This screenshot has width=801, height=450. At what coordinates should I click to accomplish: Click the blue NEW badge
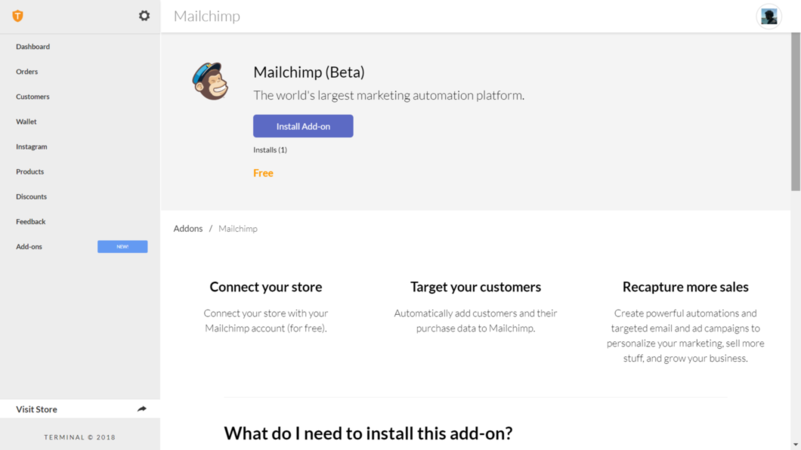pyautogui.click(x=123, y=247)
